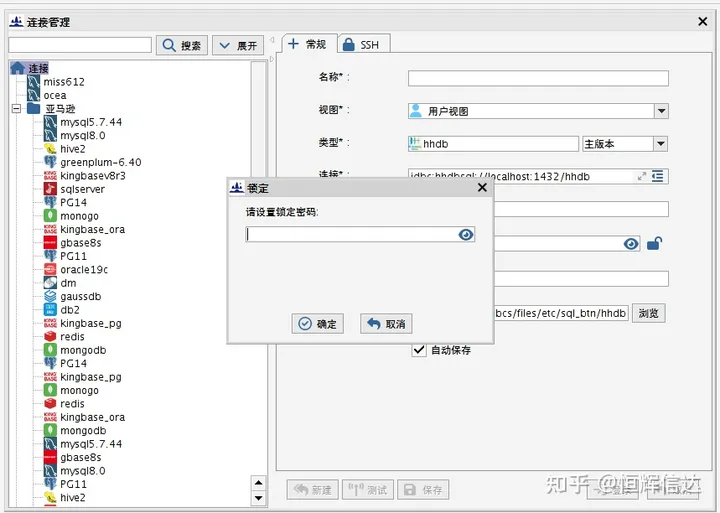Click the kingbase_ora entry below monogo
720x513 pixels.
tap(92, 229)
